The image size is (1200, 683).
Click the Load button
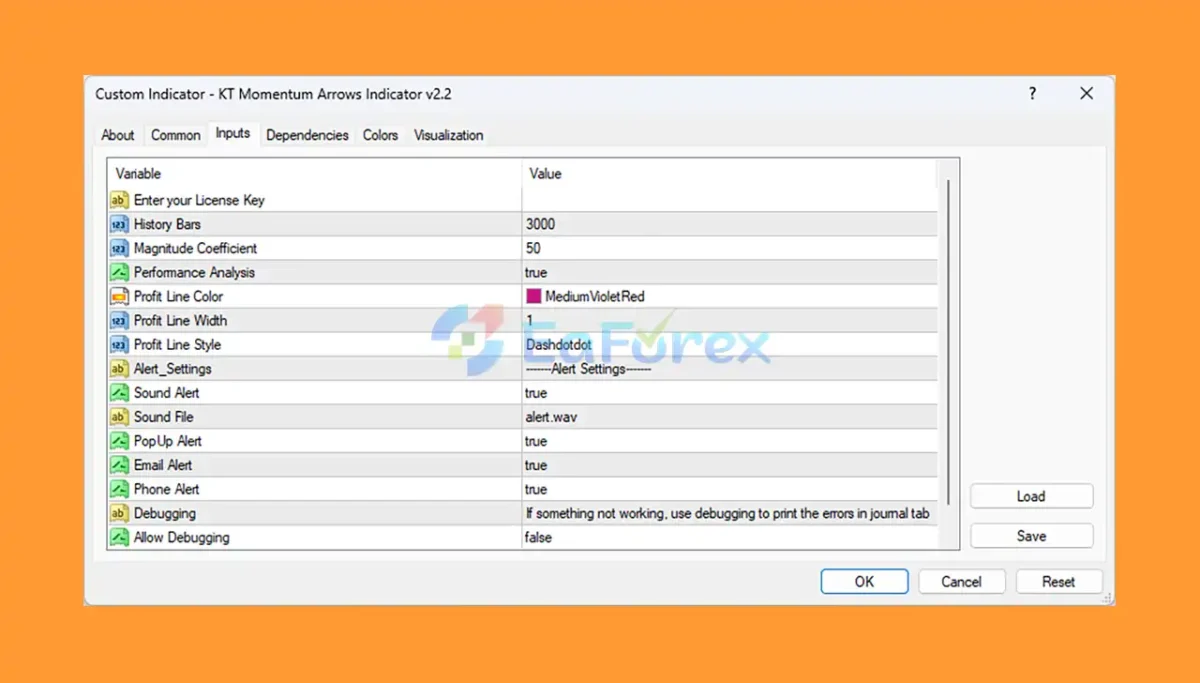coord(1031,496)
